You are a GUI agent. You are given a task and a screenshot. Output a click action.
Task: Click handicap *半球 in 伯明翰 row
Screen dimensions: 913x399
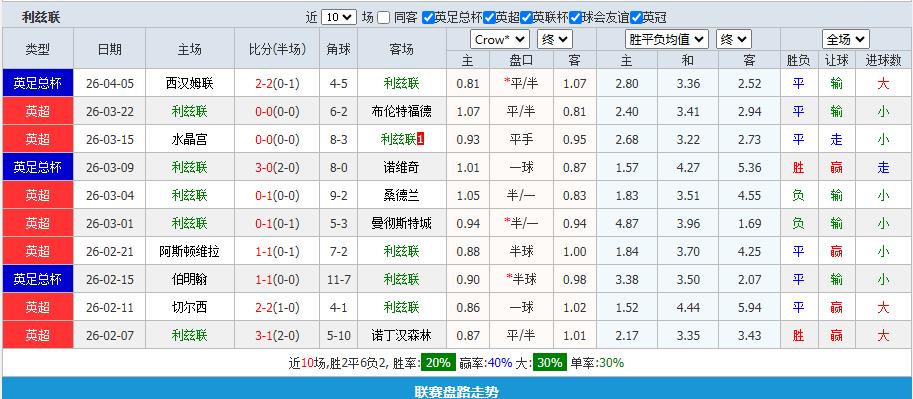[522, 279]
